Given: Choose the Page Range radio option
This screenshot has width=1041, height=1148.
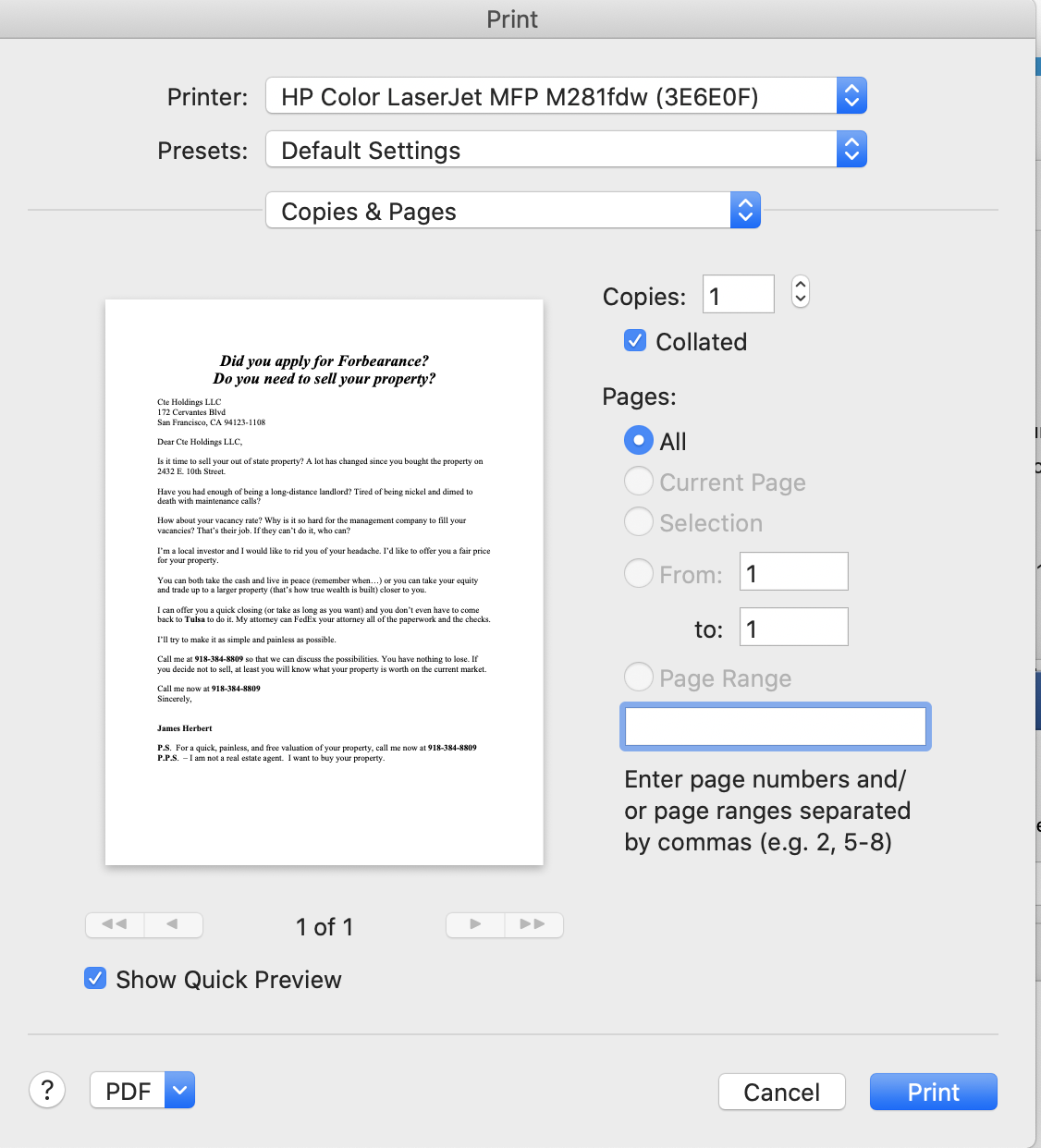Looking at the screenshot, I should [x=638, y=677].
